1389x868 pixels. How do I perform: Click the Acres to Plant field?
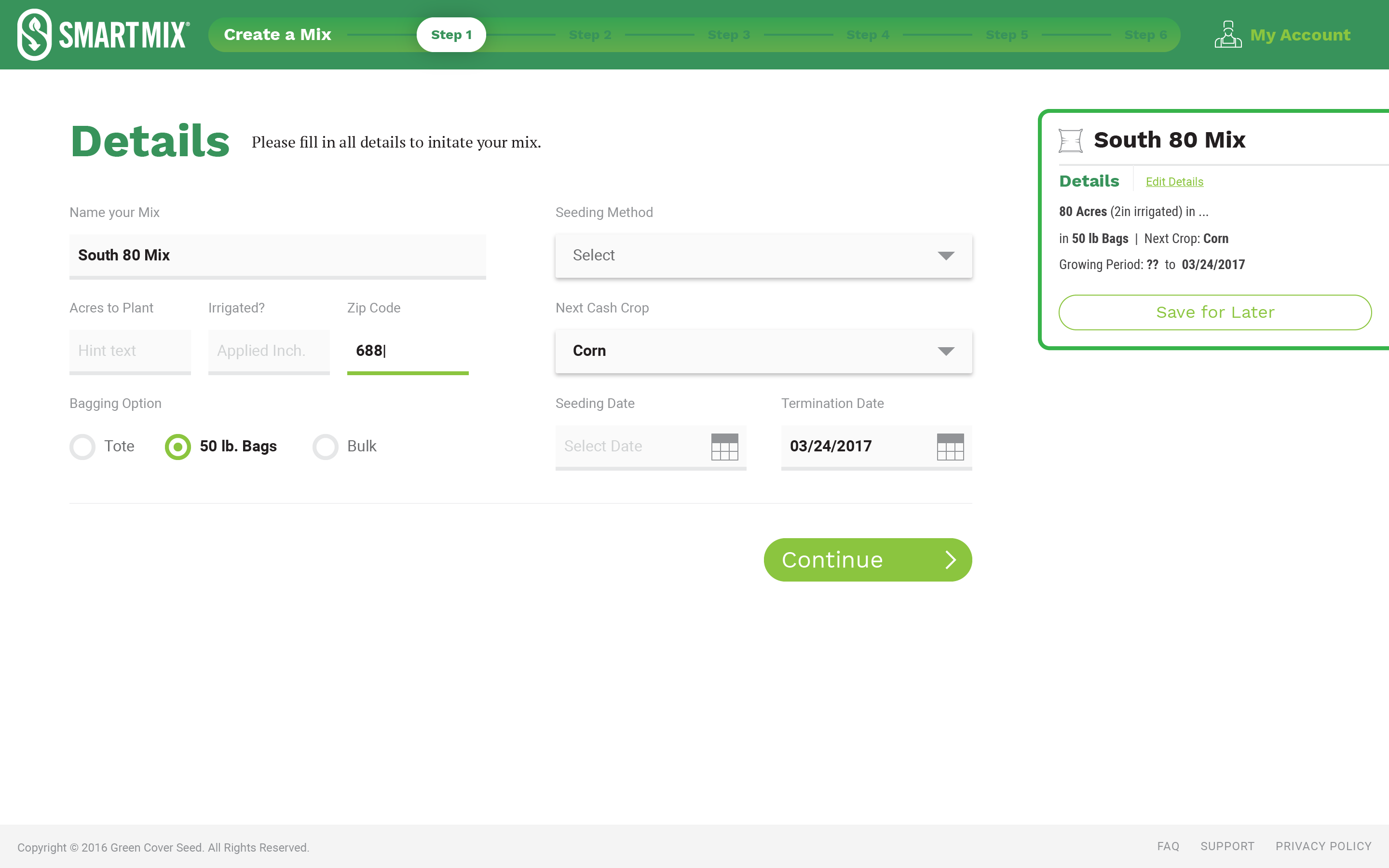pos(130,351)
